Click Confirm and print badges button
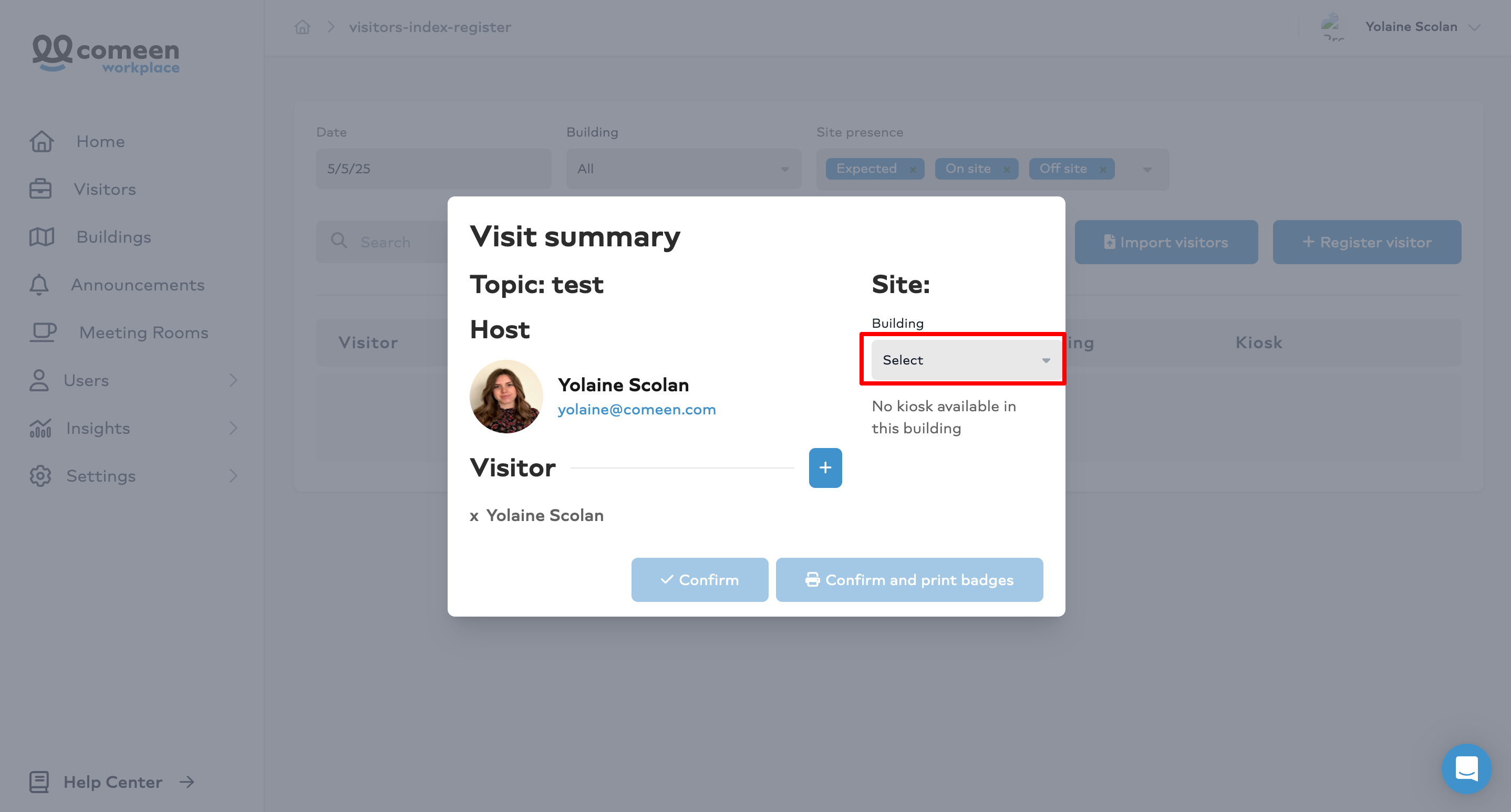The height and width of the screenshot is (812, 1511). click(909, 579)
